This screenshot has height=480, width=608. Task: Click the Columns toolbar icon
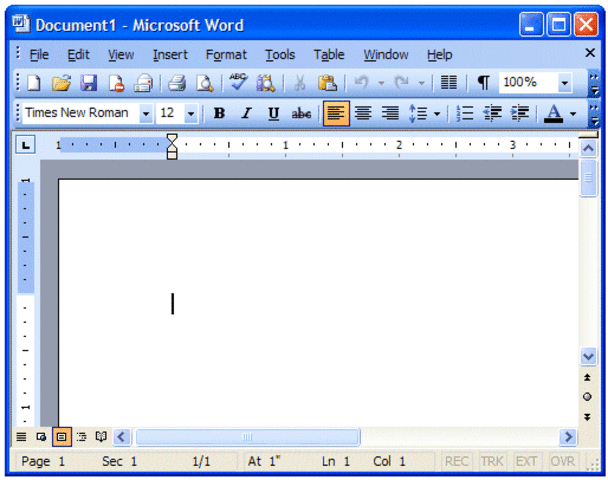pos(449,82)
